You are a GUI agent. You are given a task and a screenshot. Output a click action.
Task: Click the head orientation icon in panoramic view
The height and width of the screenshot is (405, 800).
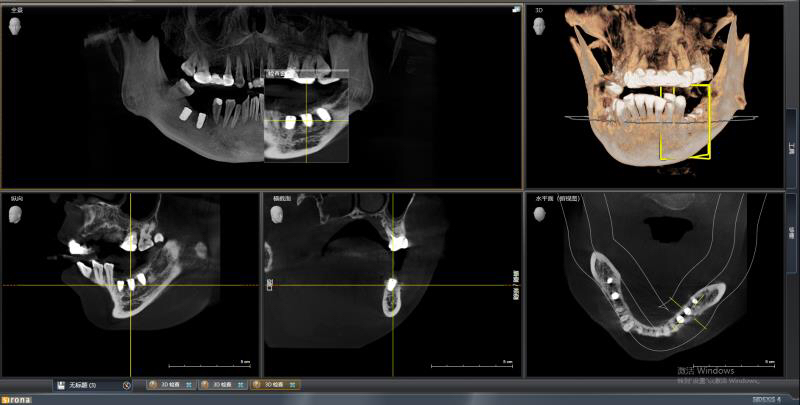click(17, 27)
